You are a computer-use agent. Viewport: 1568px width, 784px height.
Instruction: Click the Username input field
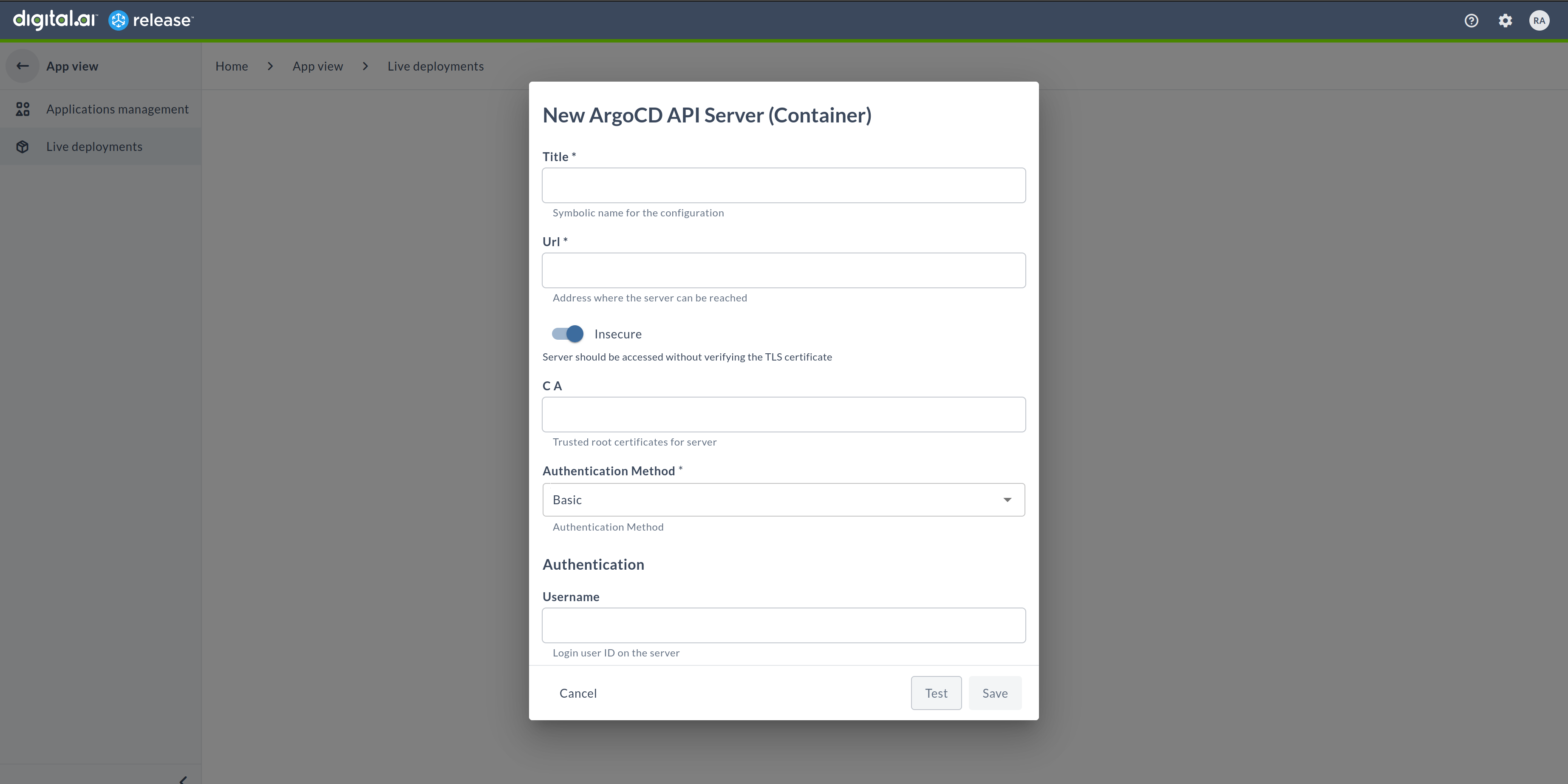tap(784, 625)
